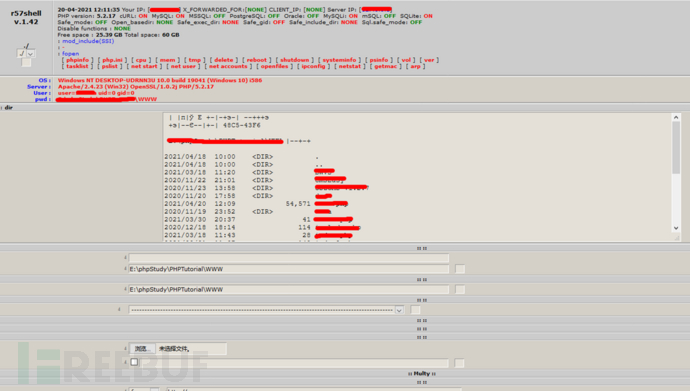Run the tasklist command link
This screenshot has height=391, width=690.
coord(77,66)
